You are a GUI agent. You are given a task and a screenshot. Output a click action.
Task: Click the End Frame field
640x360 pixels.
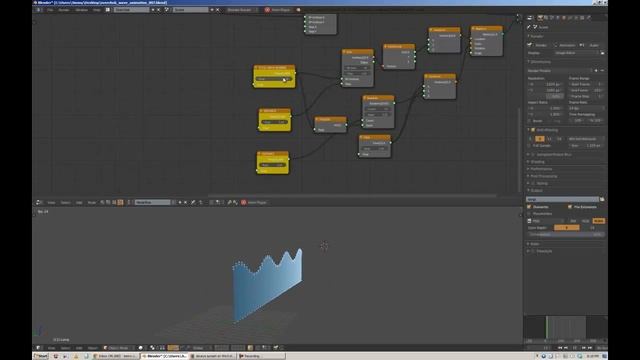click(586, 90)
